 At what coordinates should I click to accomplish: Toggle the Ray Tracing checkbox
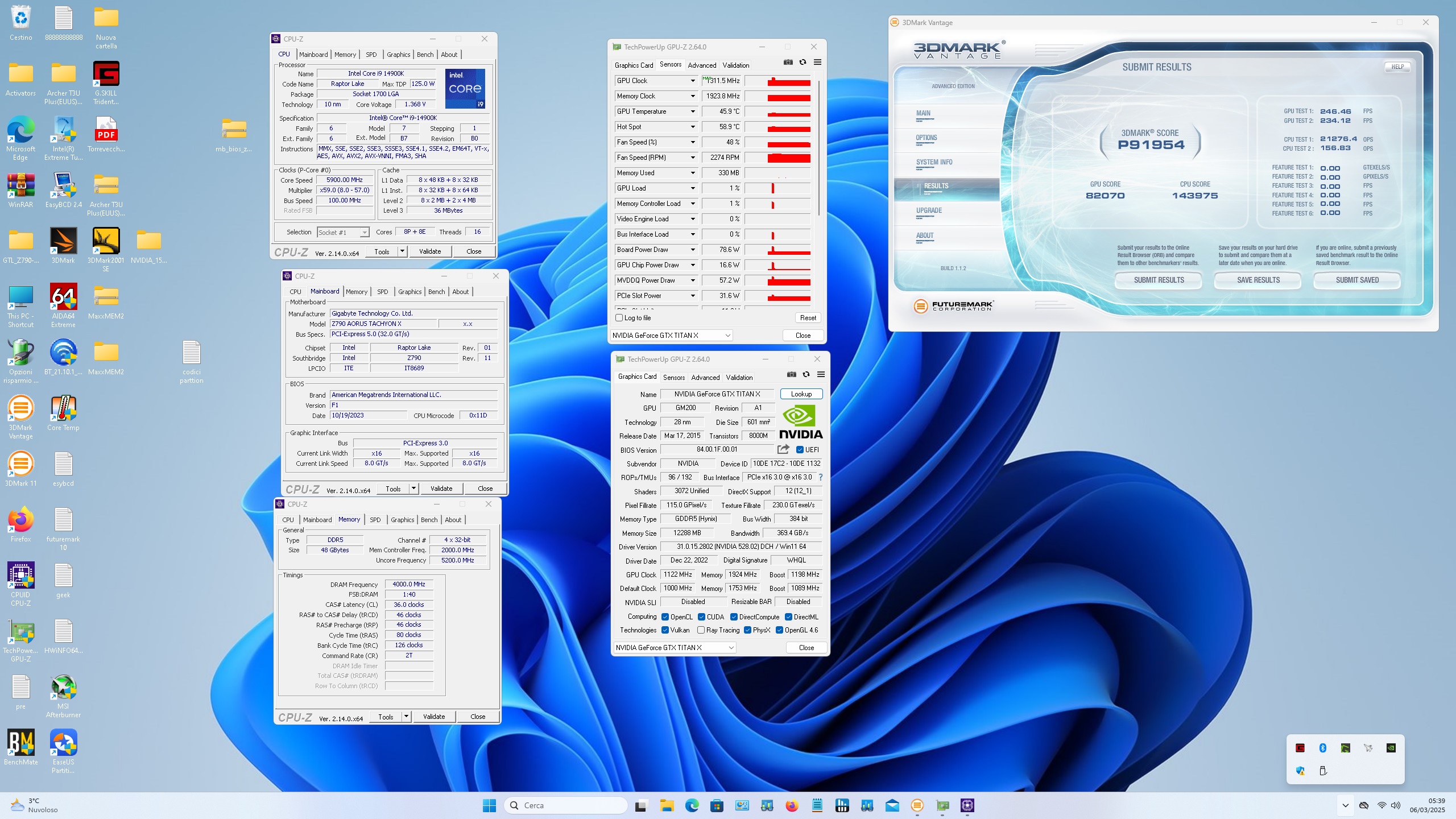(701, 630)
